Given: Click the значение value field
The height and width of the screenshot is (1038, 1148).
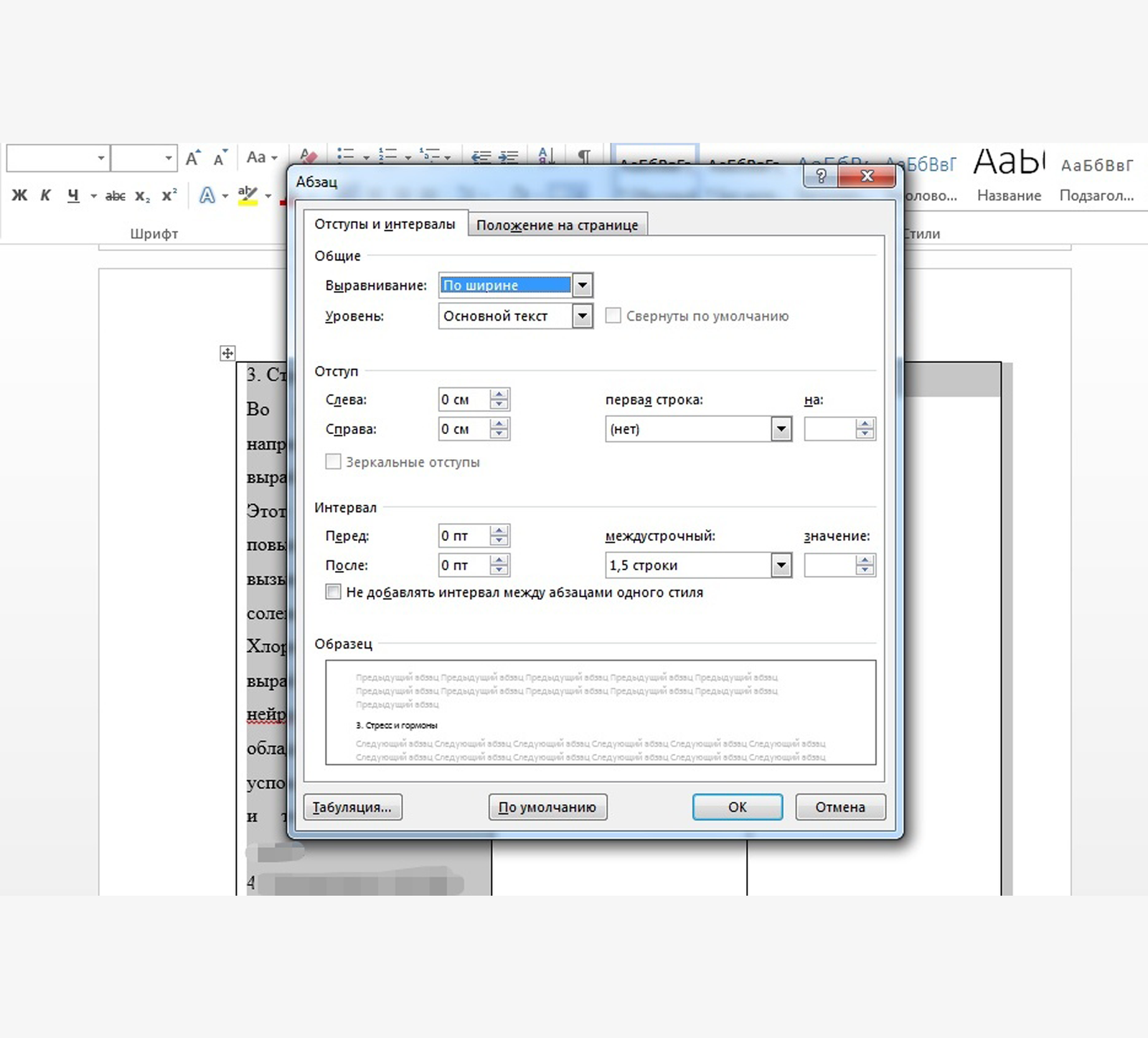Looking at the screenshot, I should click(x=830, y=565).
